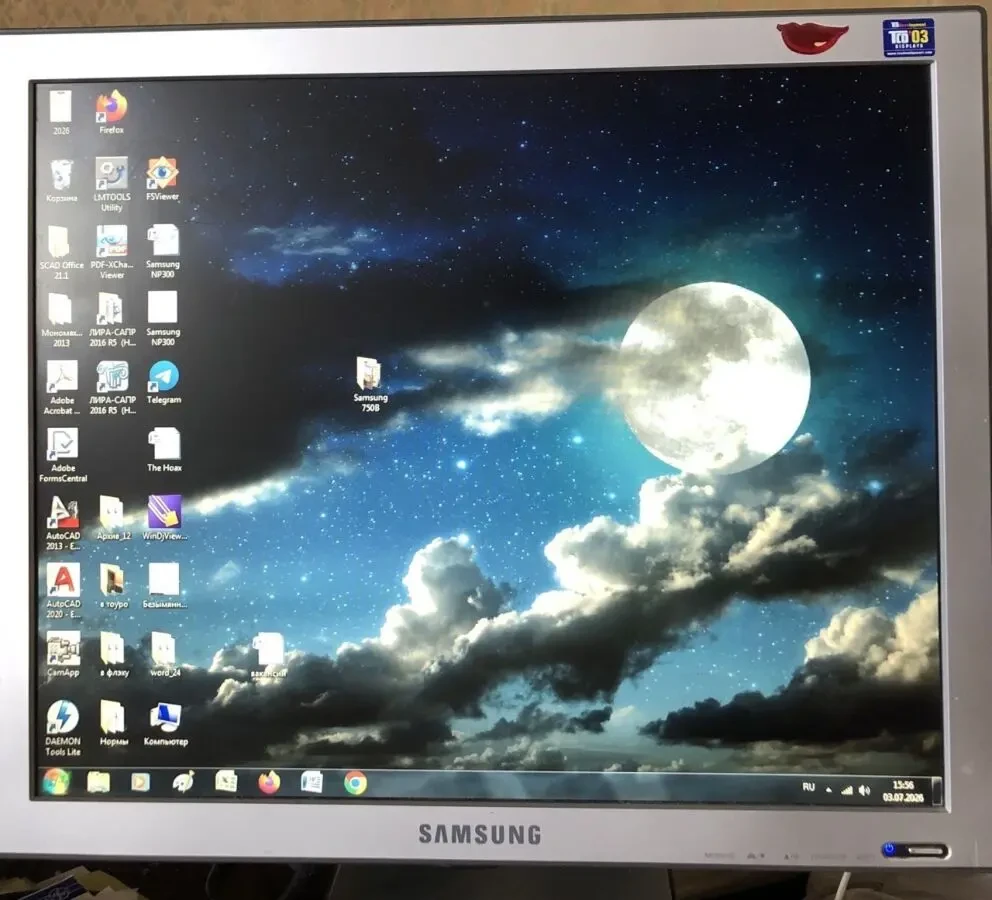Select the Архив_12 folder
Viewport: 992px width, 900px height.
tap(113, 517)
